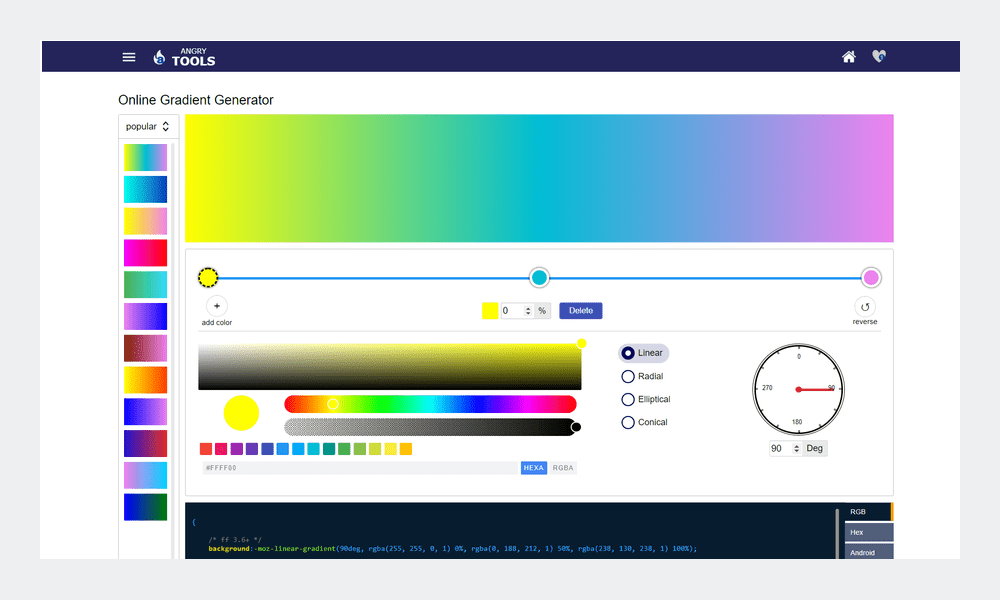Open the popular presets dropdown

click(x=148, y=126)
